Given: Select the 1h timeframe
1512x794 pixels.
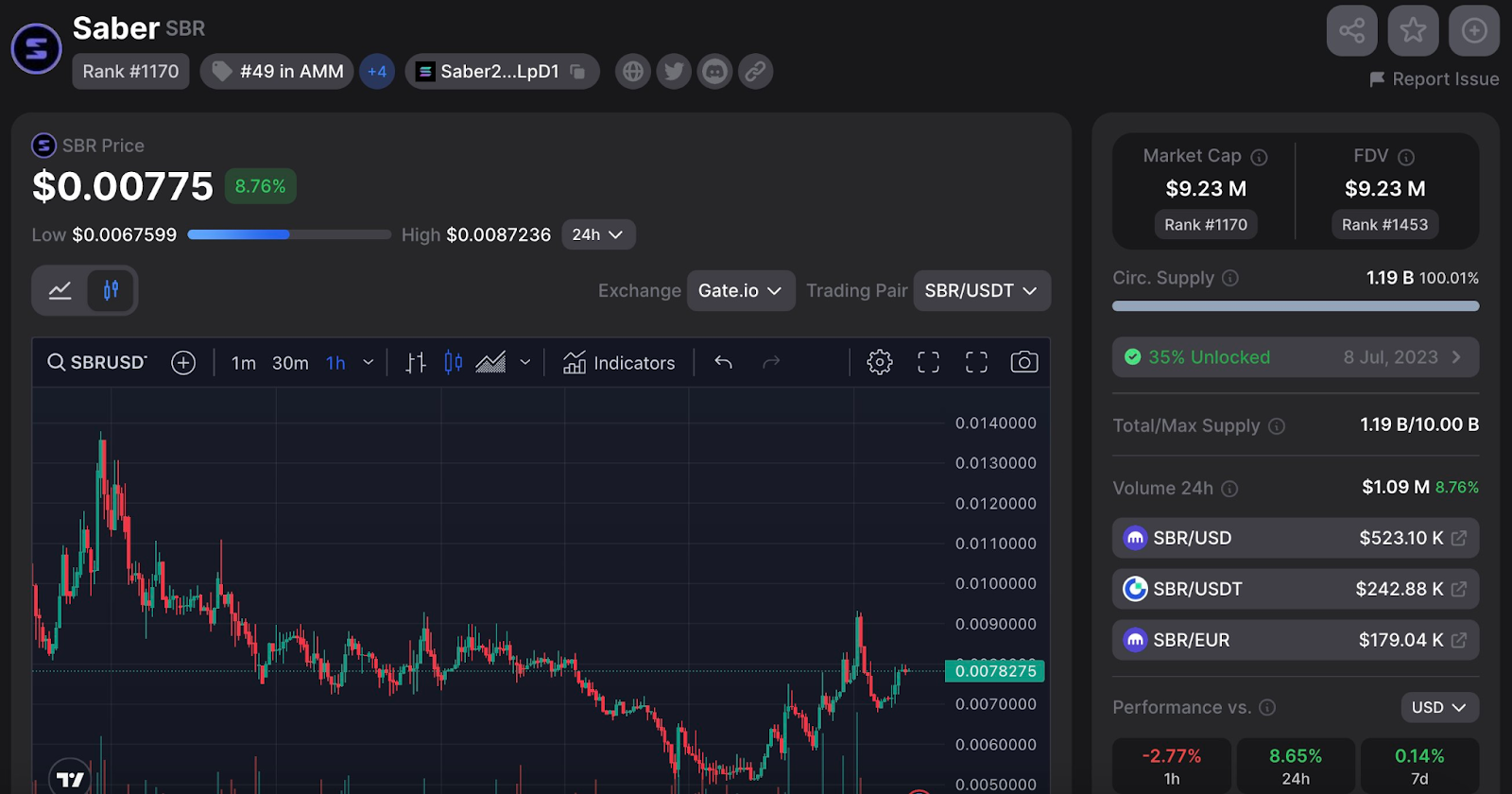Looking at the screenshot, I should click(x=335, y=363).
